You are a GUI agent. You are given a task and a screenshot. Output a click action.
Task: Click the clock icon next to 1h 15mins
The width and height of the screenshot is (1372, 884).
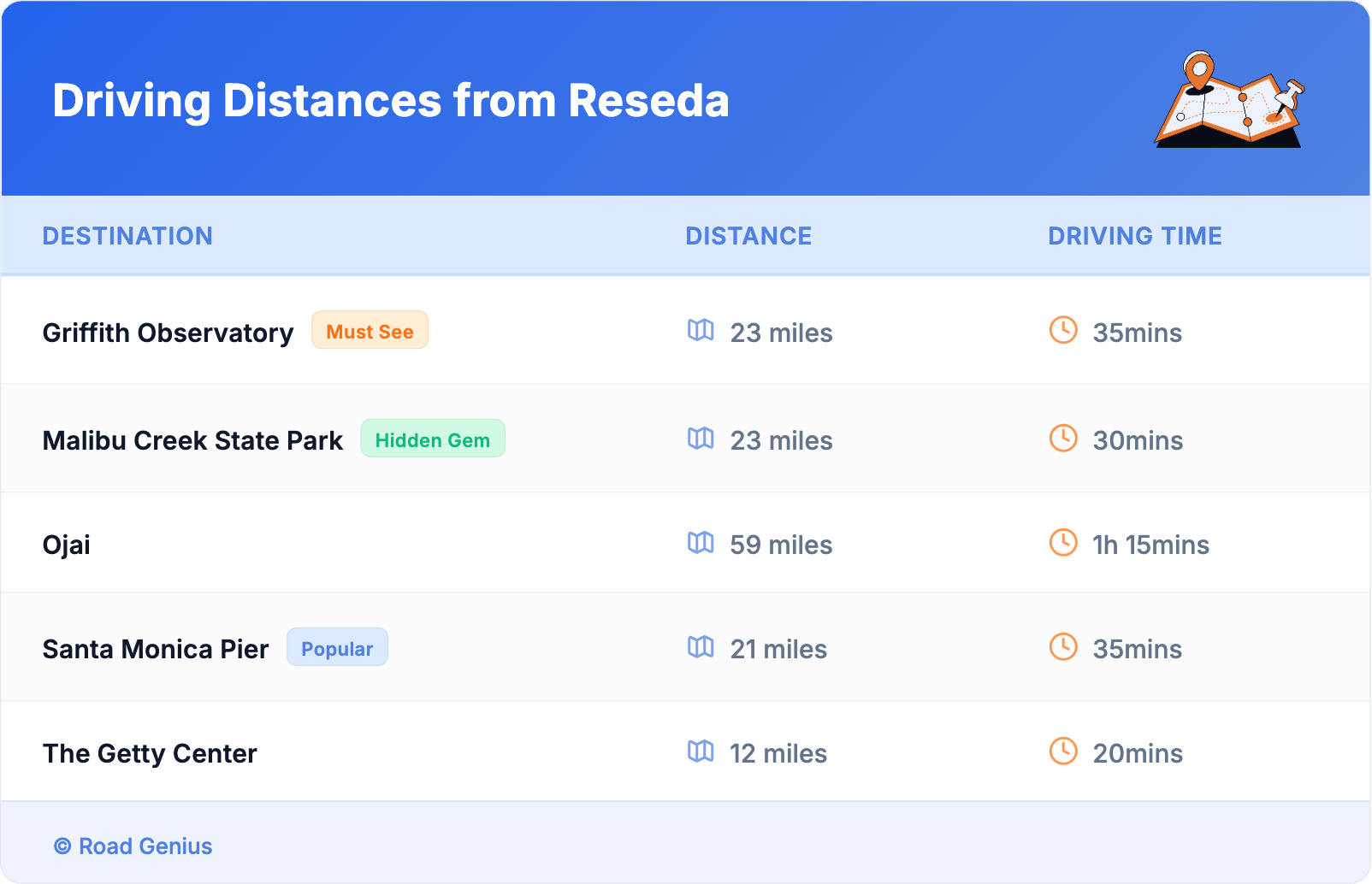click(1063, 543)
